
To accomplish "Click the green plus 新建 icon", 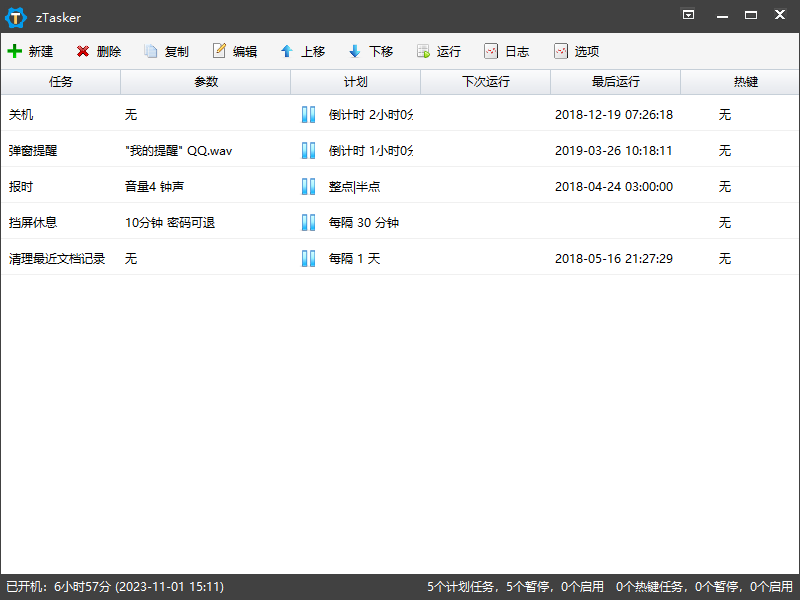I will [14, 51].
